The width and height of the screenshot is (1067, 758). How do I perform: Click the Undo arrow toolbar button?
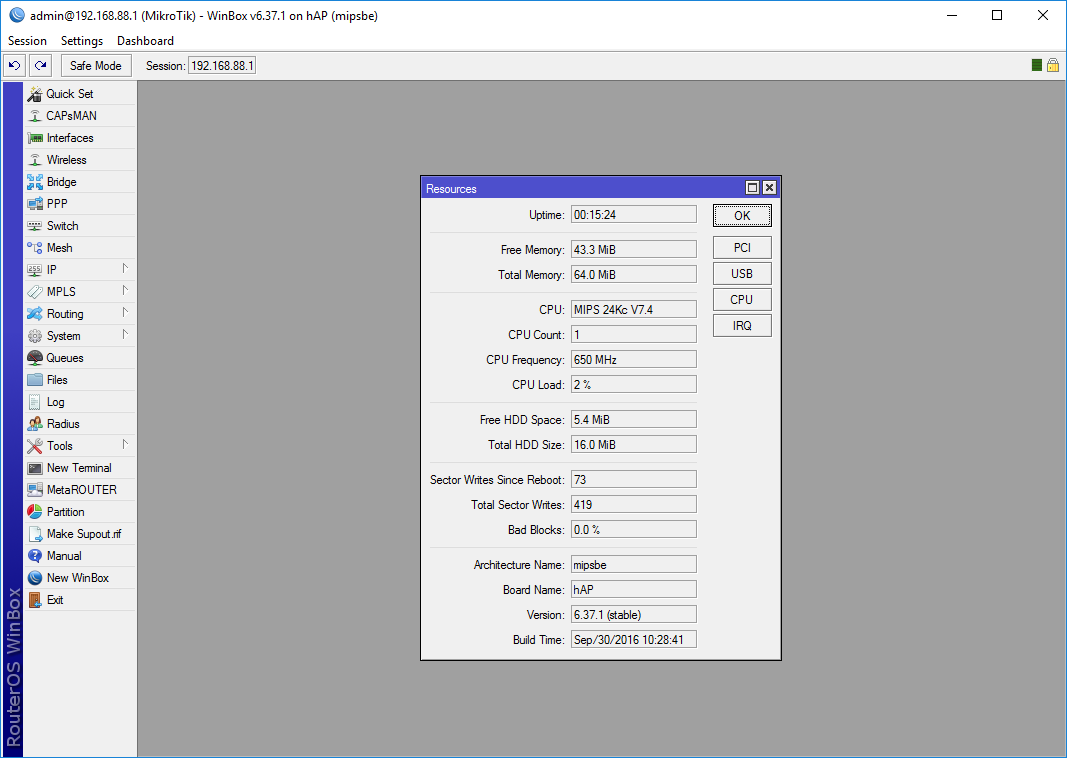14,66
